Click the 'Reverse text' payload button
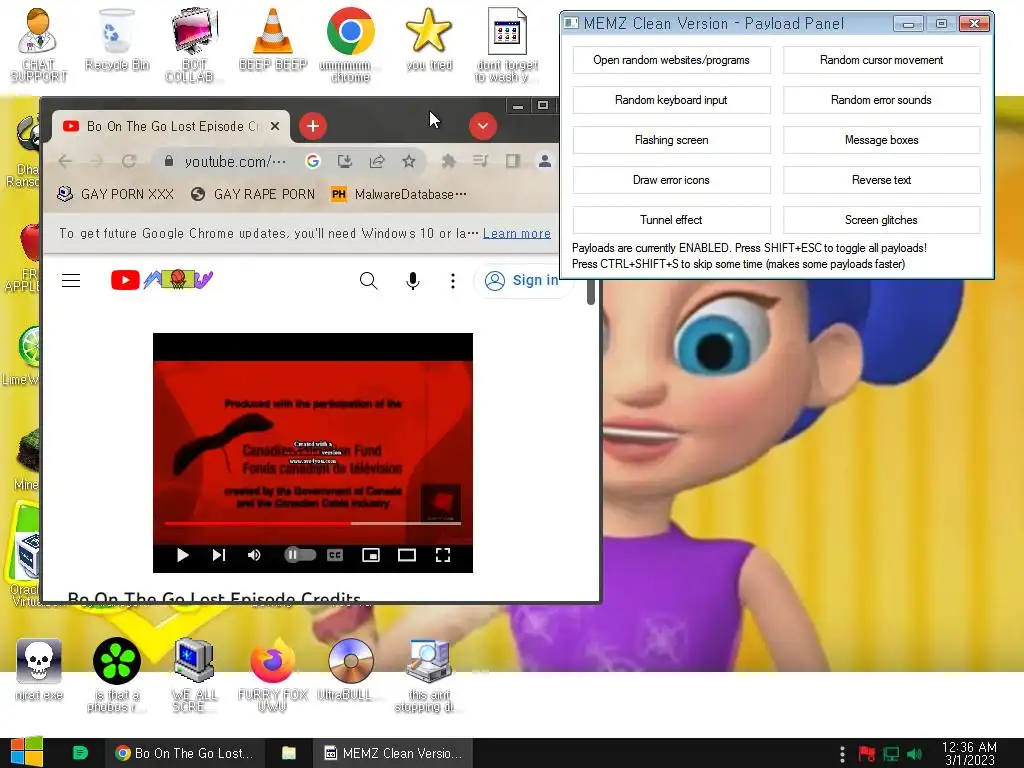The width and height of the screenshot is (1024, 768). click(x=882, y=180)
